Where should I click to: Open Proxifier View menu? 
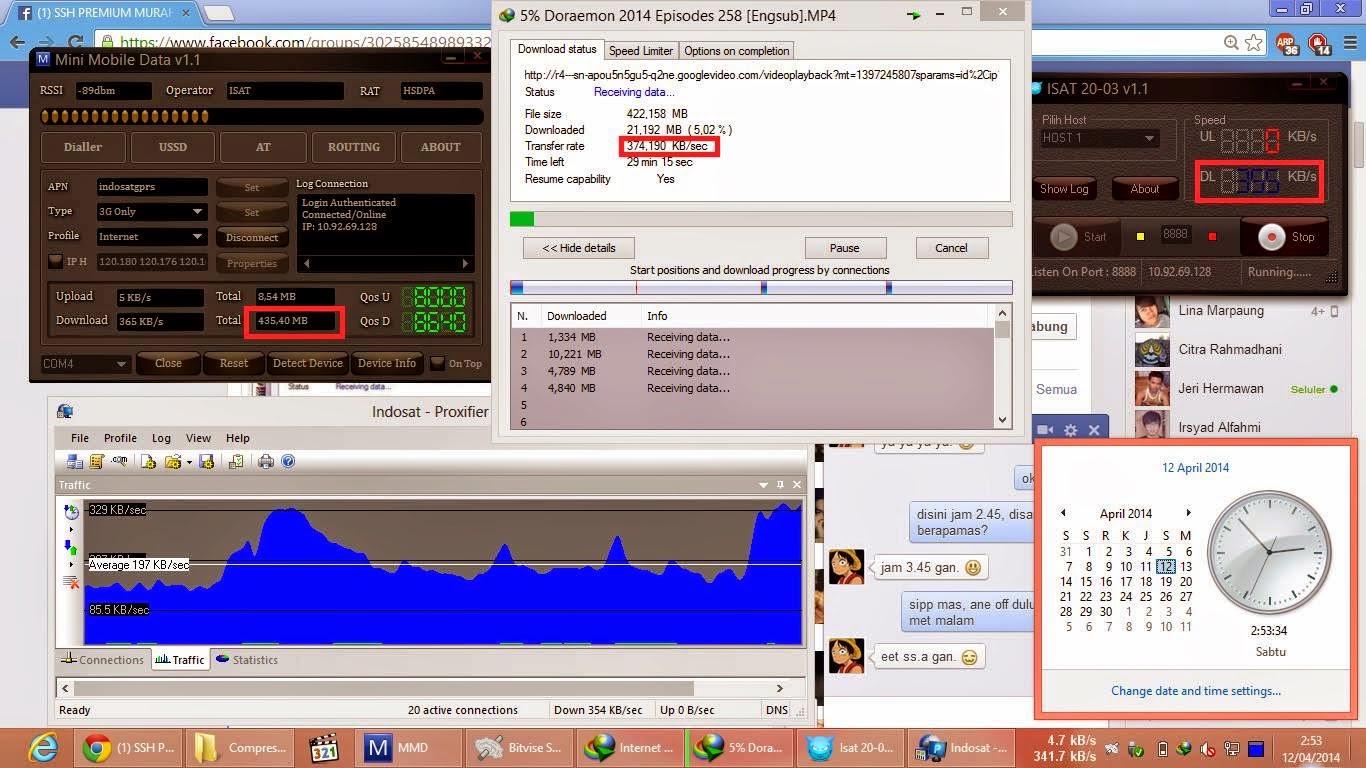(x=198, y=438)
